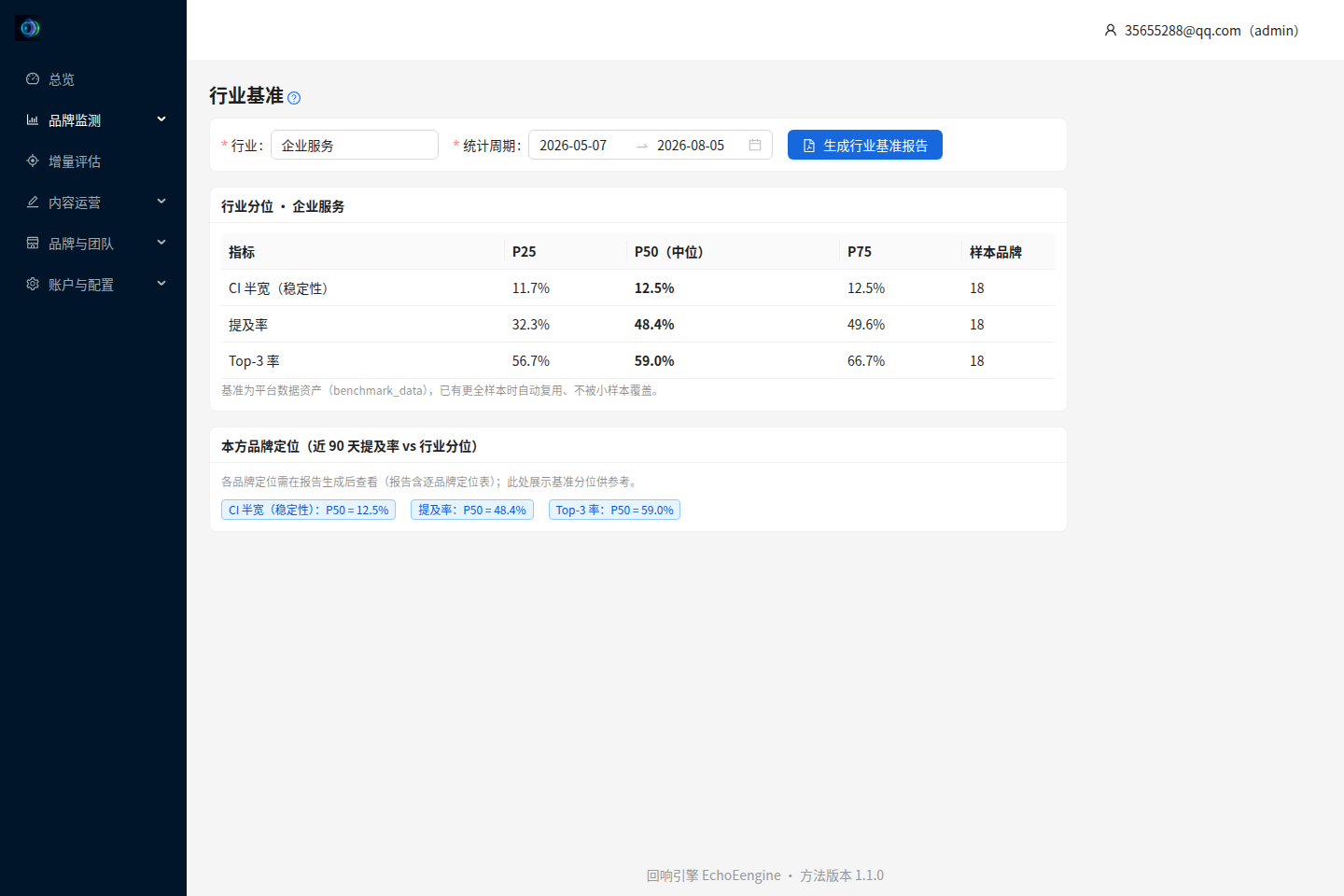The width and height of the screenshot is (1344, 896).
Task: Click the 账户与配置 gear icon
Action: tap(33, 285)
